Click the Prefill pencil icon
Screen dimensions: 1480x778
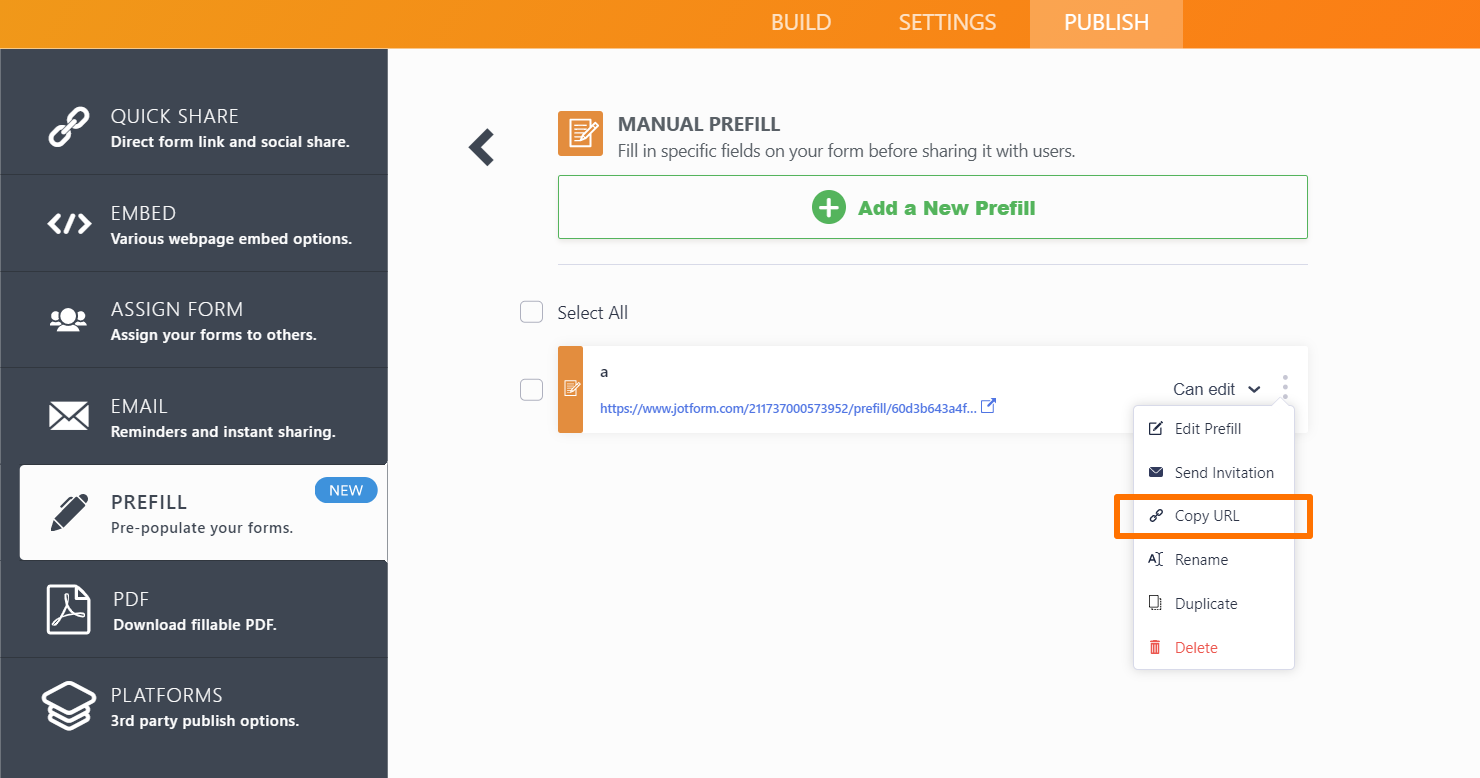(69, 512)
